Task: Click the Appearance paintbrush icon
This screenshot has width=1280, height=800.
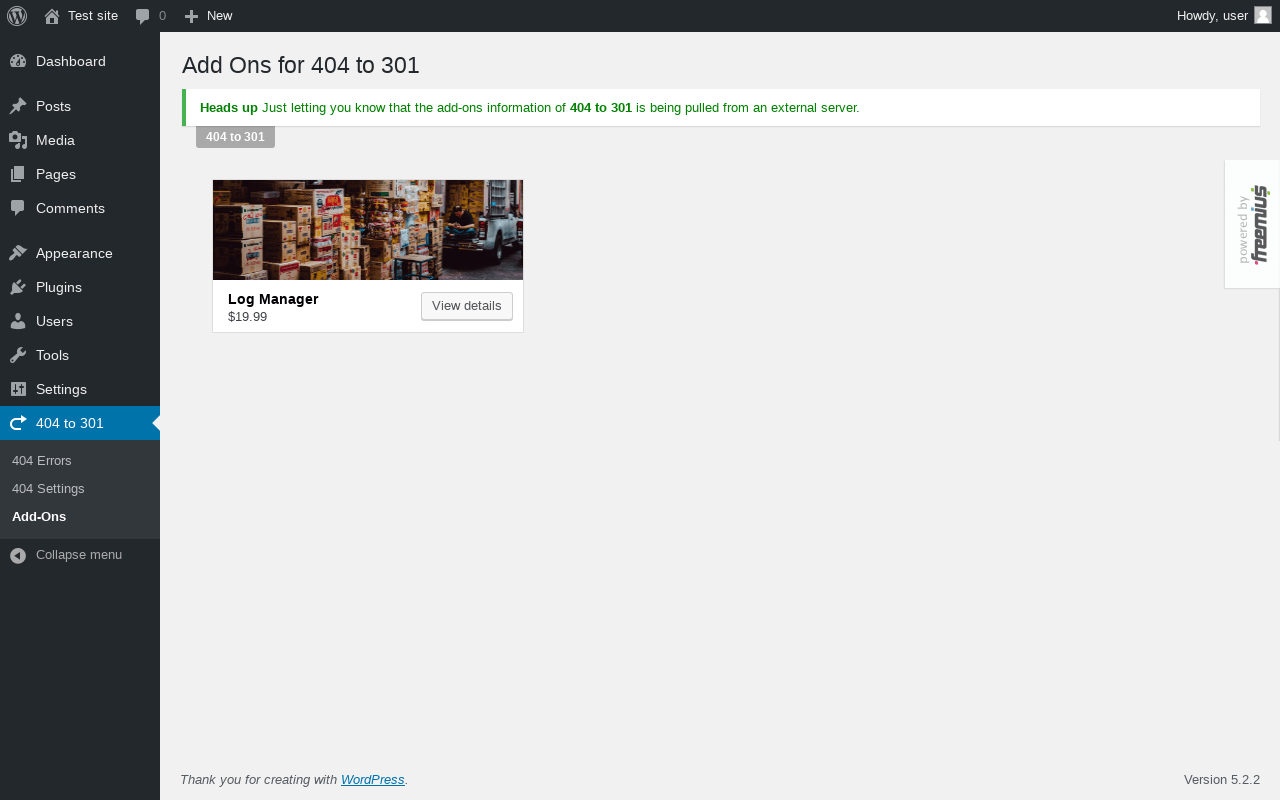Action: click(18, 253)
